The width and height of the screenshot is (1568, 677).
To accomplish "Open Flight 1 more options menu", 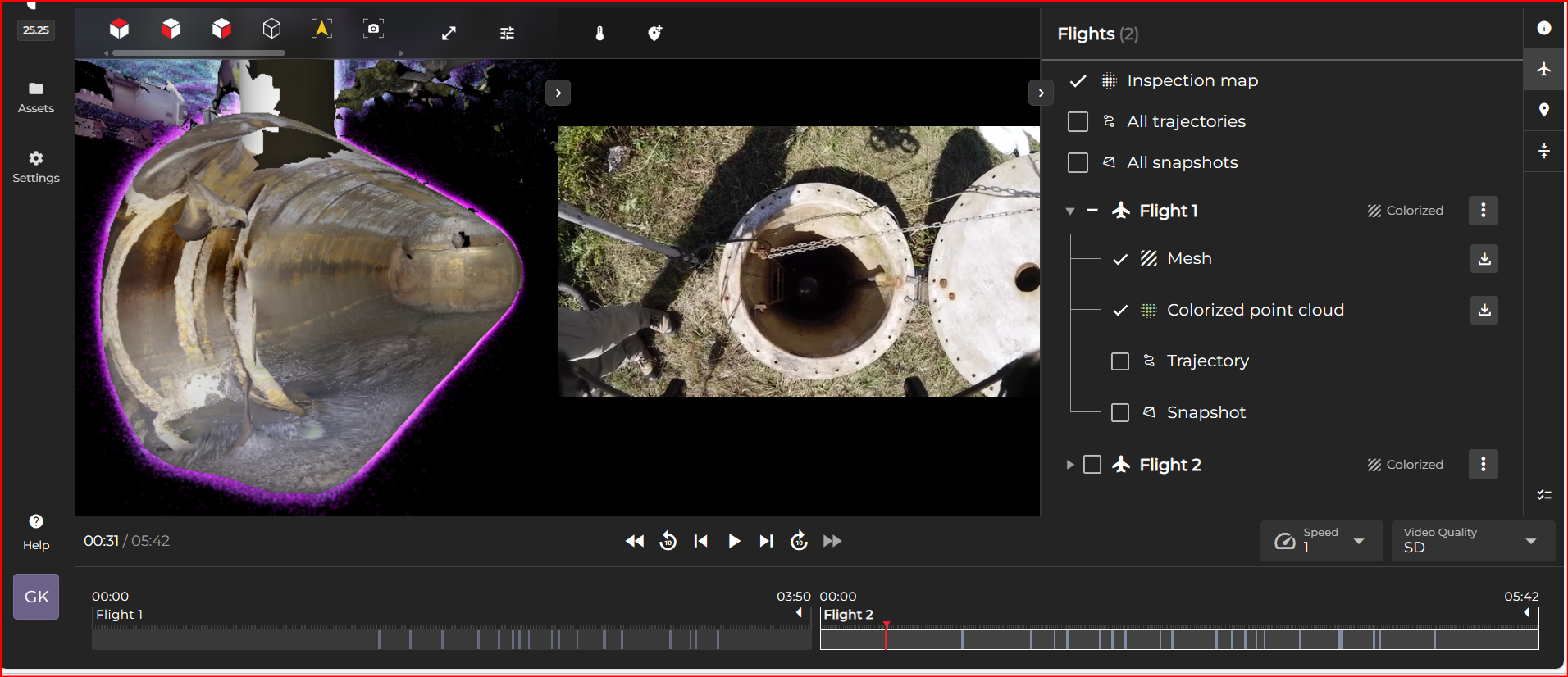I will pyautogui.click(x=1483, y=211).
